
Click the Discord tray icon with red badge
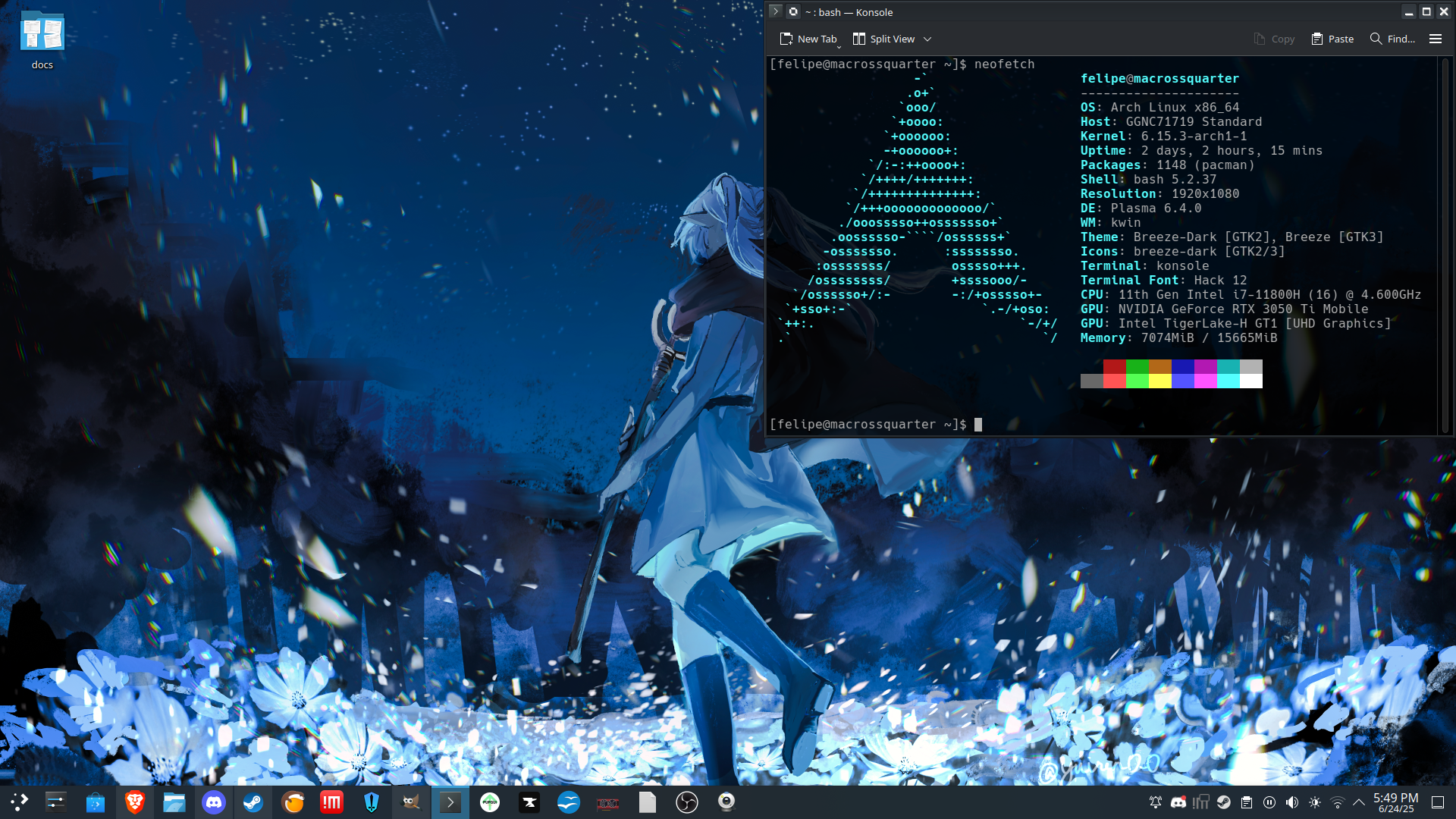[1178, 802]
